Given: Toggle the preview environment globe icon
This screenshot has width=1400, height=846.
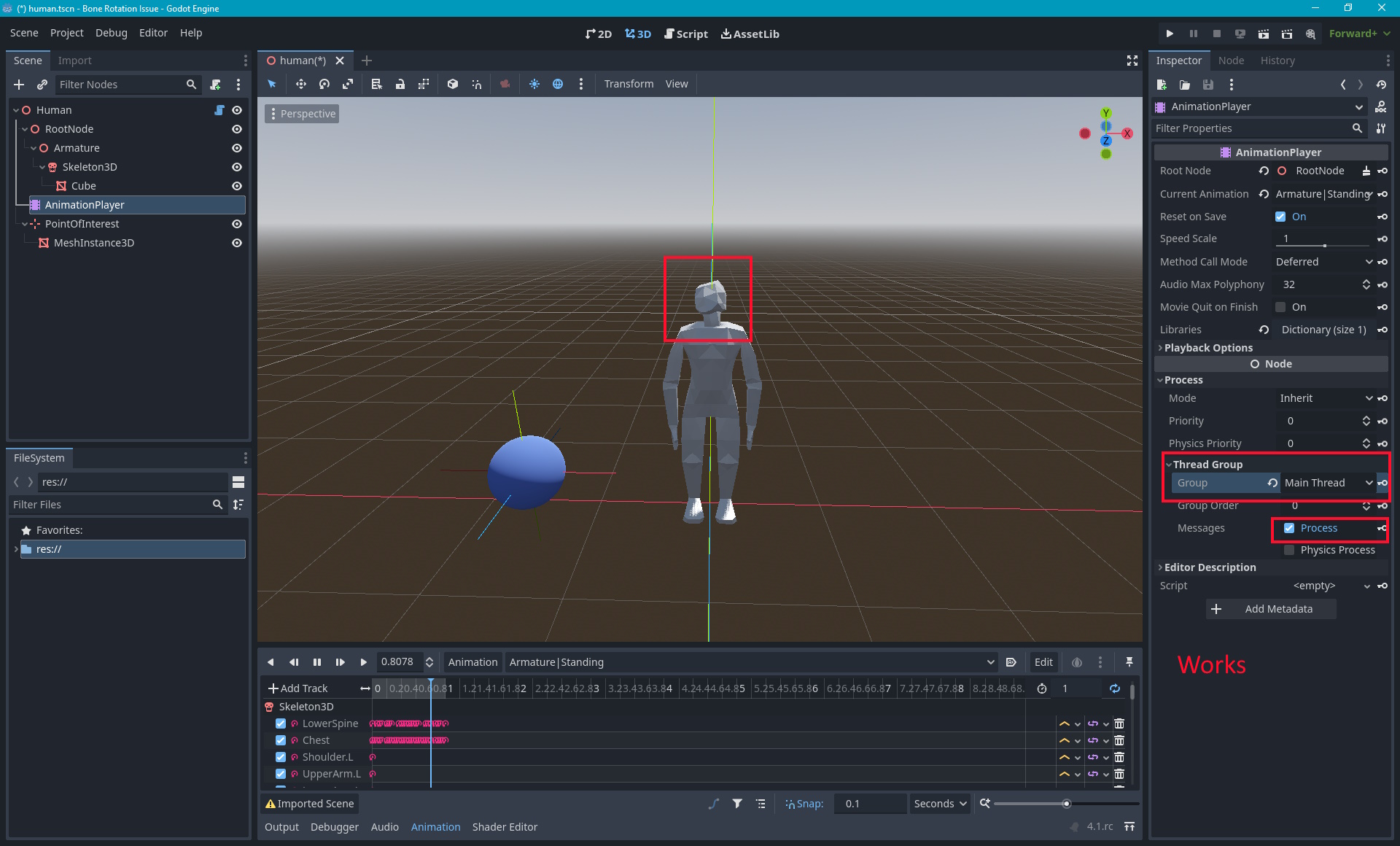Looking at the screenshot, I should click(x=558, y=84).
